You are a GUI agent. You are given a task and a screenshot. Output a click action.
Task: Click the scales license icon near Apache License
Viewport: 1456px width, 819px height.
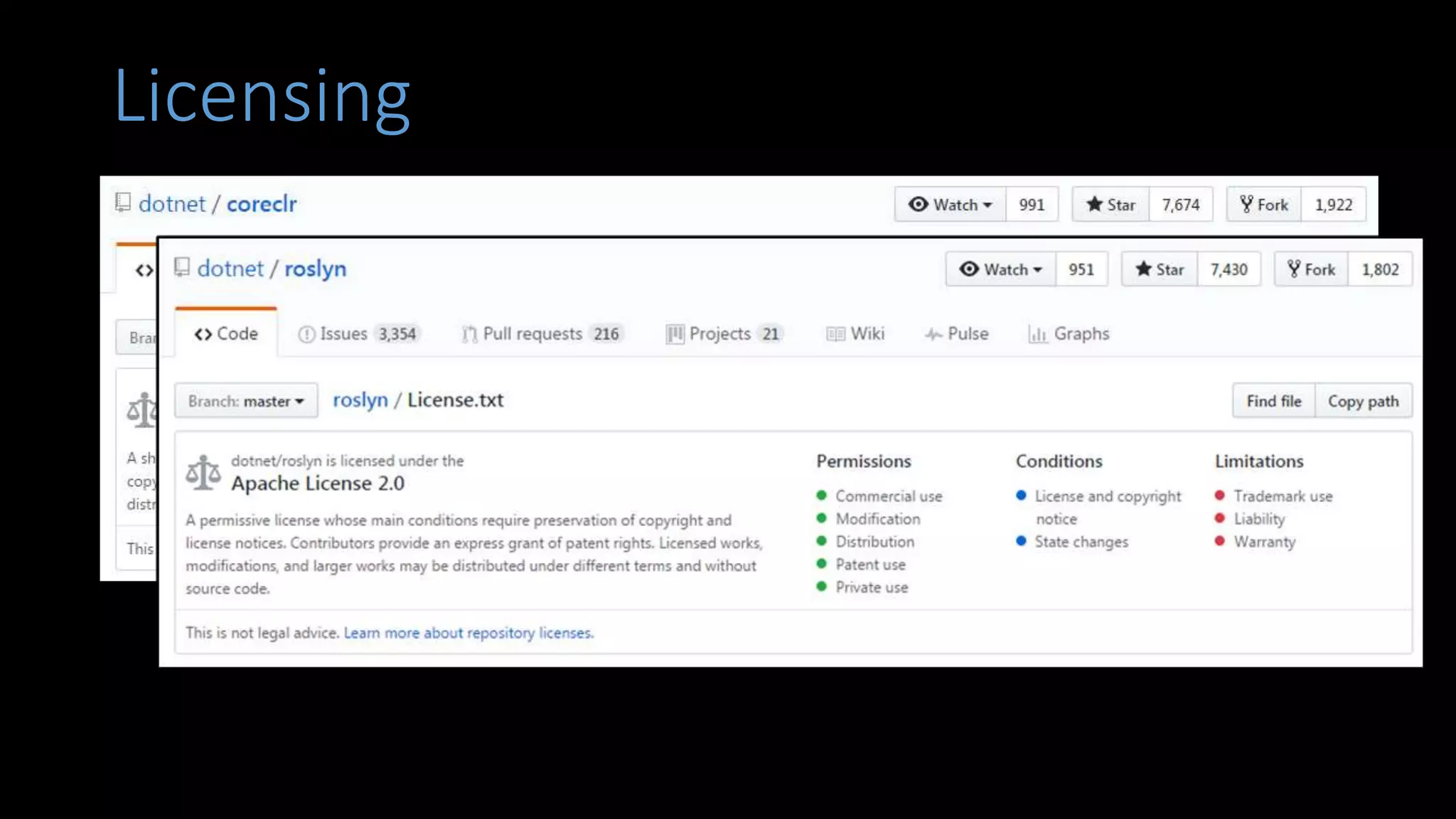click(203, 473)
